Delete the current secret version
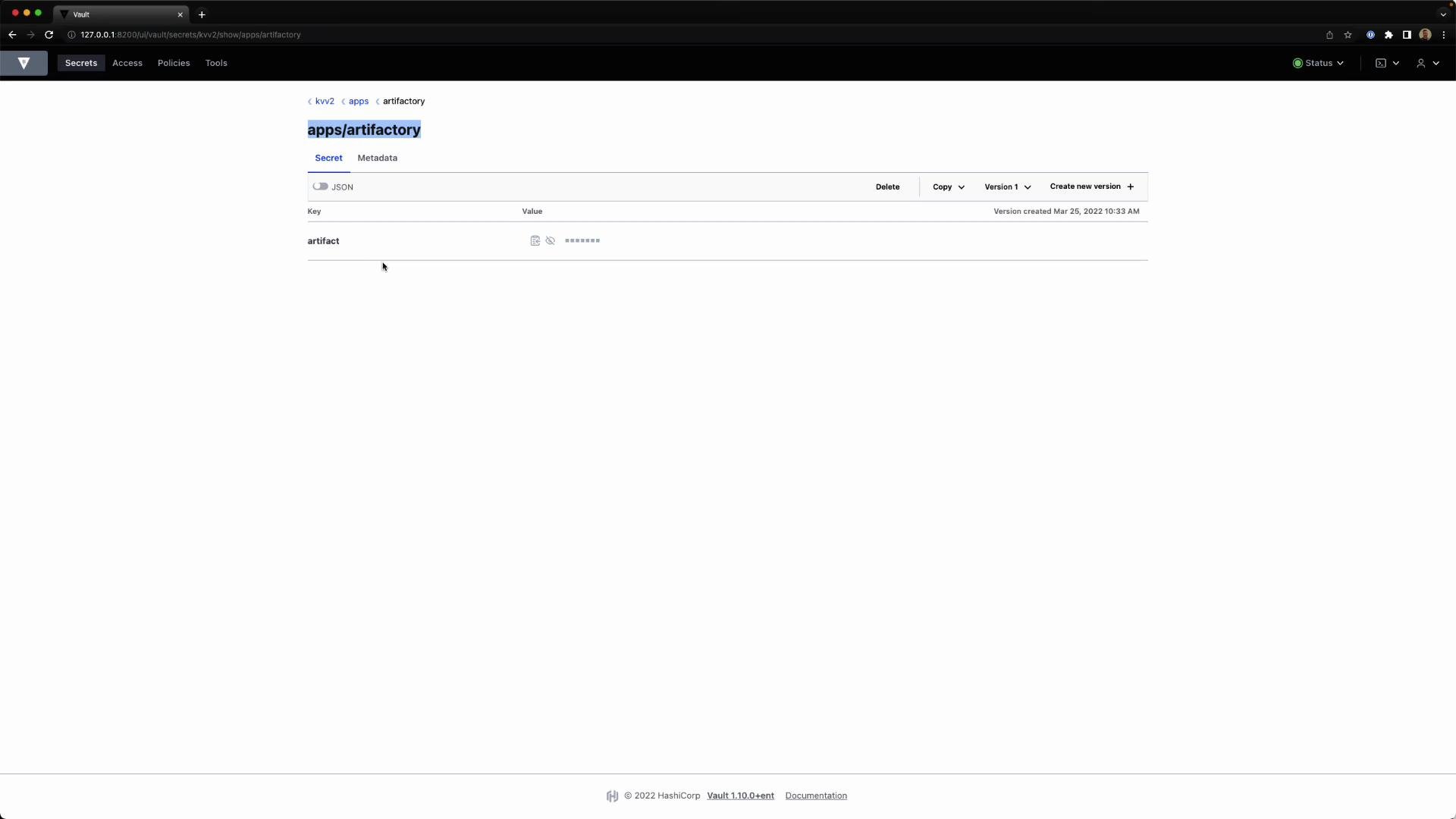Image resolution: width=1456 pixels, height=819 pixels. (x=887, y=187)
